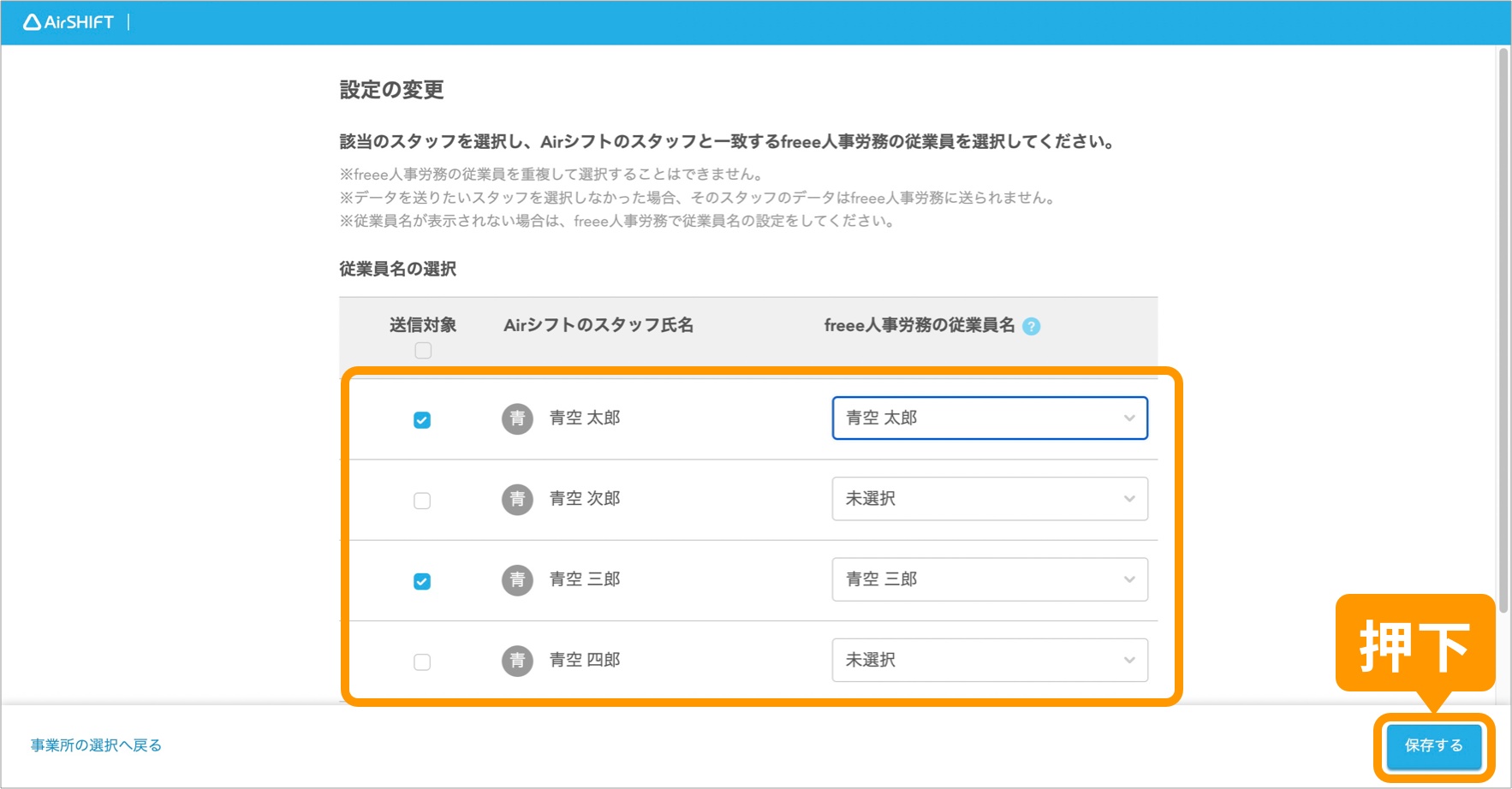The image size is (1512, 789).
Task: Click 青空 四郎's avatar icon
Action: pyautogui.click(x=516, y=660)
